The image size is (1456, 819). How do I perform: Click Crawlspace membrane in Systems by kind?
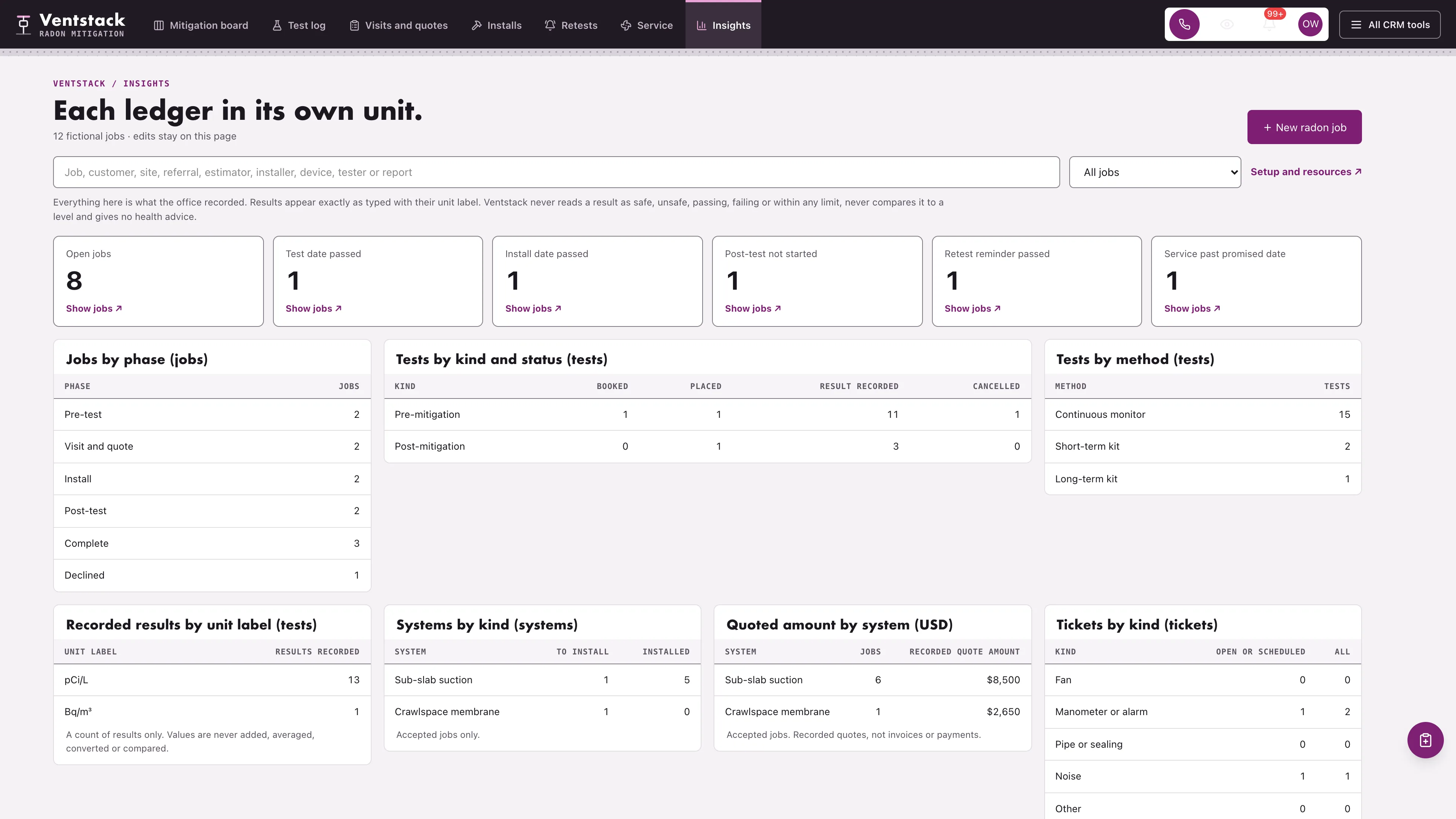[447, 712]
